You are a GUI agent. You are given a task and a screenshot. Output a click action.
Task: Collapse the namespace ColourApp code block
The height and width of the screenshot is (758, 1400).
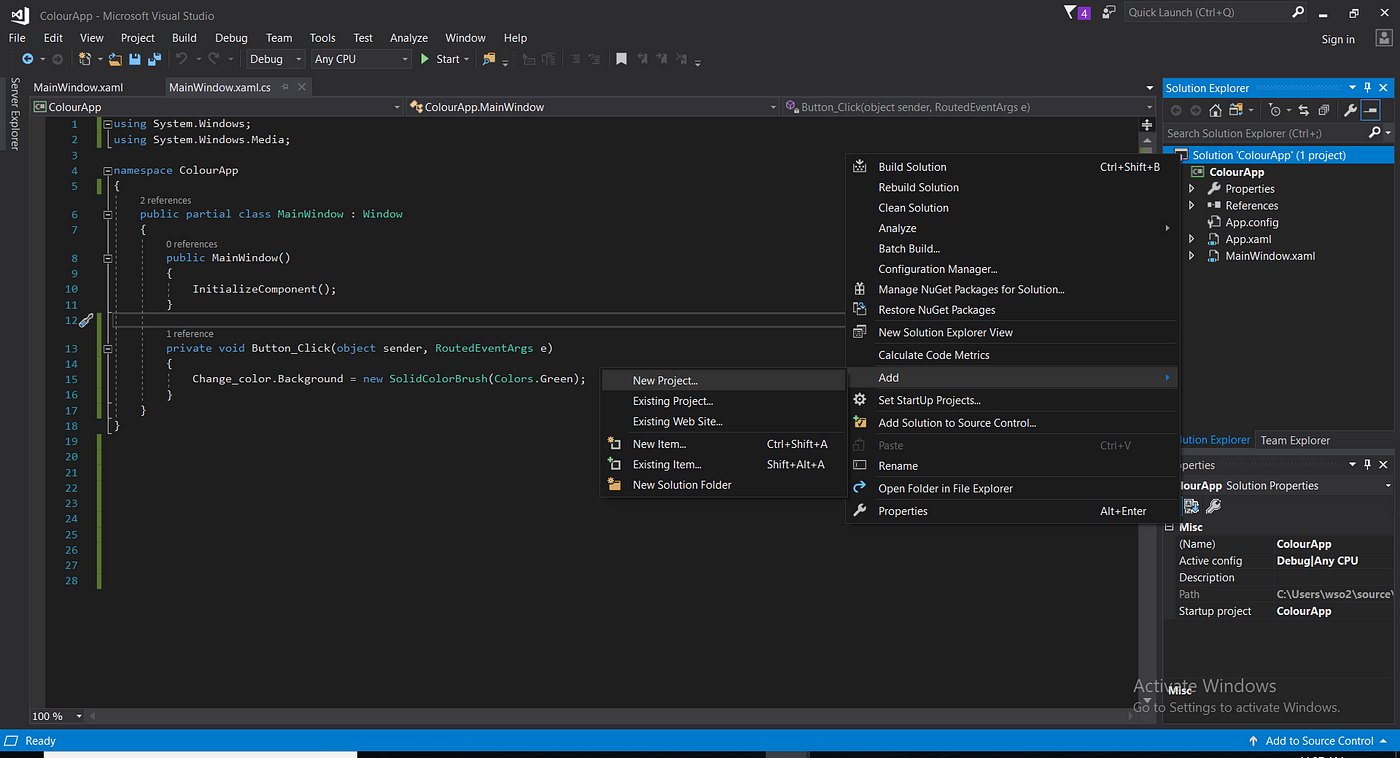(107, 170)
